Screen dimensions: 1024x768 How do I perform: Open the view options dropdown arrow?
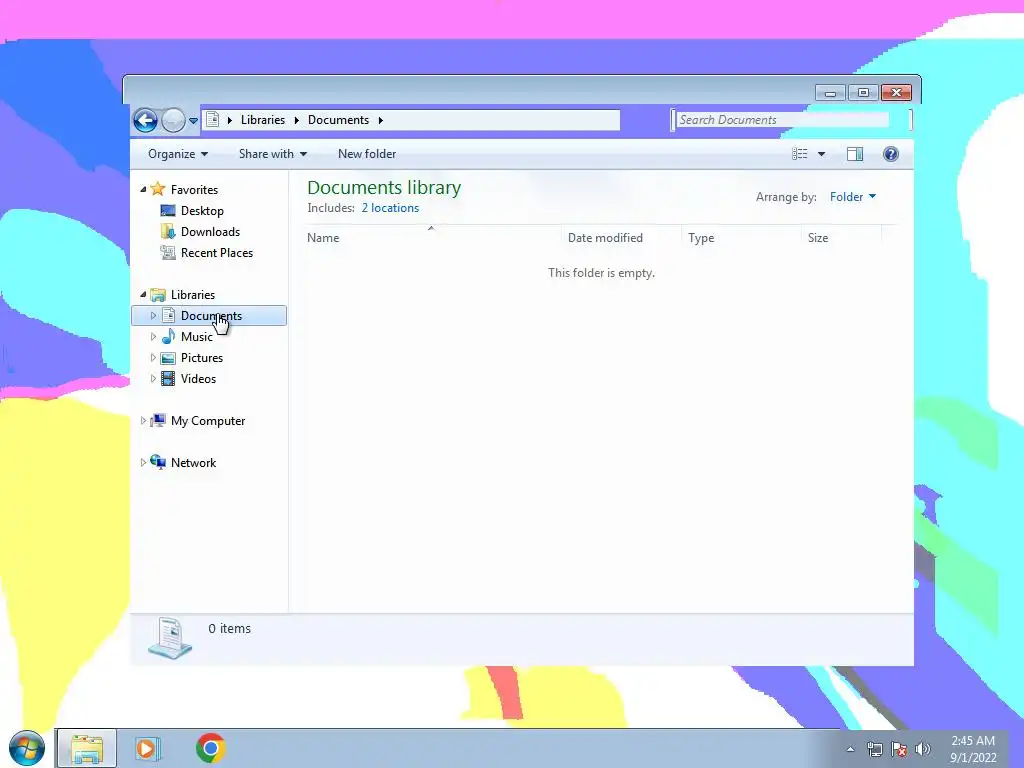(x=822, y=154)
